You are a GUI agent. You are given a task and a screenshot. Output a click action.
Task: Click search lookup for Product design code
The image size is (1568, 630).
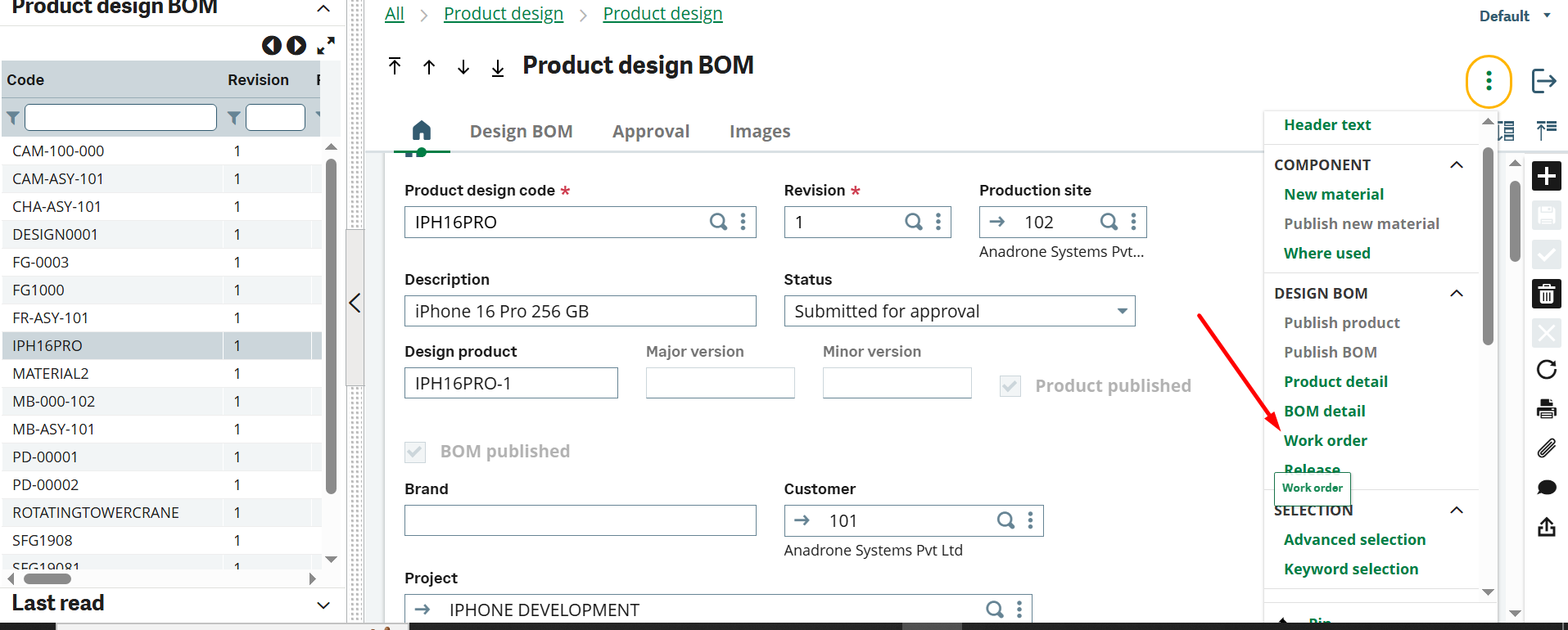click(718, 222)
